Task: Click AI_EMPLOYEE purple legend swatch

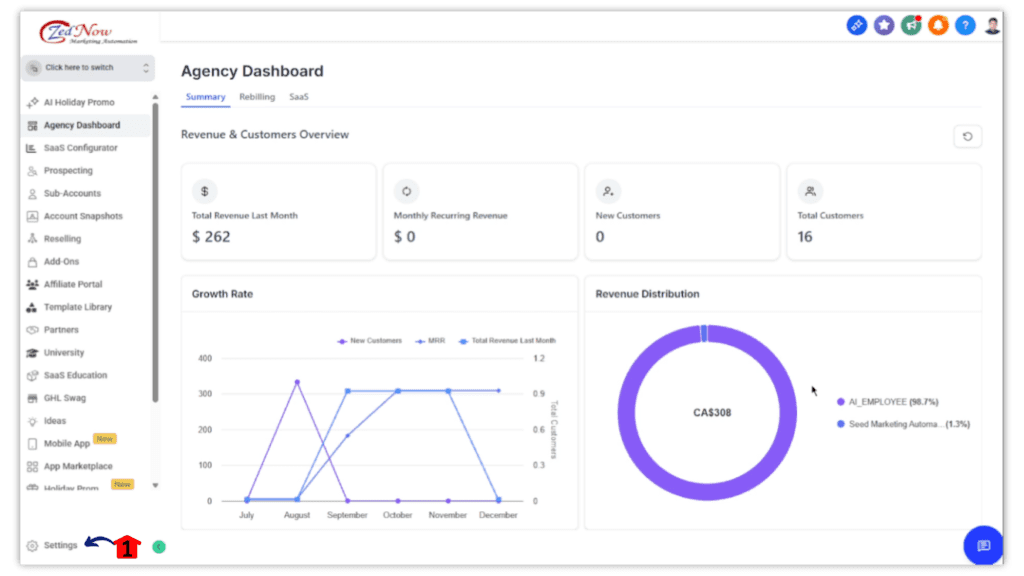Action: click(x=841, y=402)
